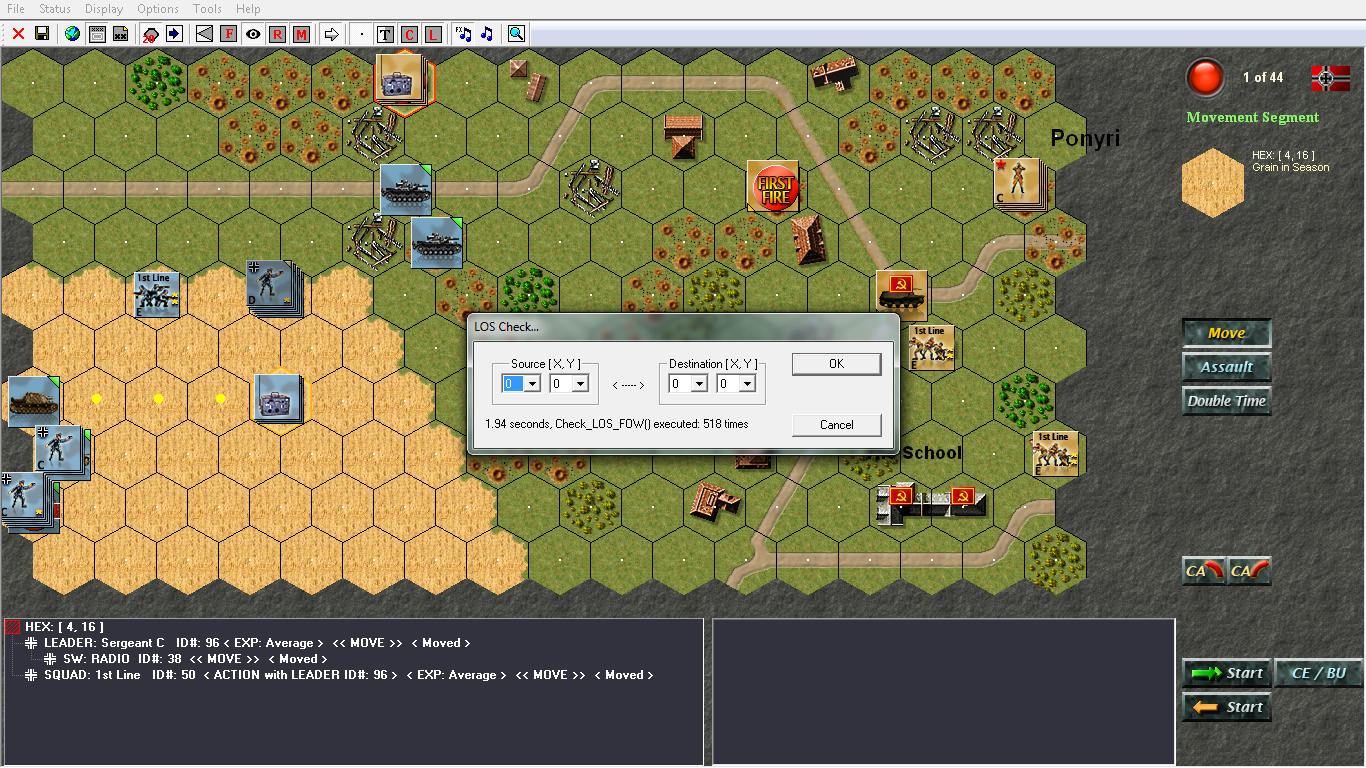The height and width of the screenshot is (768, 1366).
Task: Click the Soviet tank counter with red flag
Action: (x=901, y=295)
